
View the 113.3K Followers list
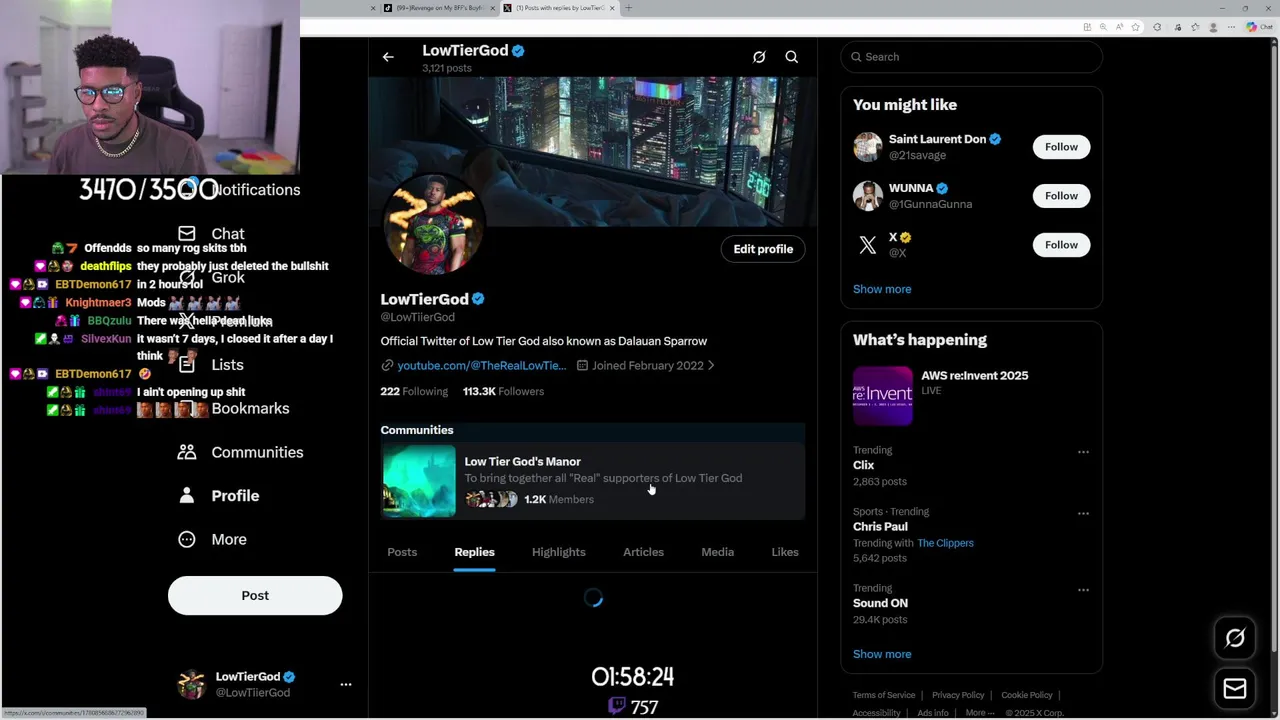click(x=503, y=392)
